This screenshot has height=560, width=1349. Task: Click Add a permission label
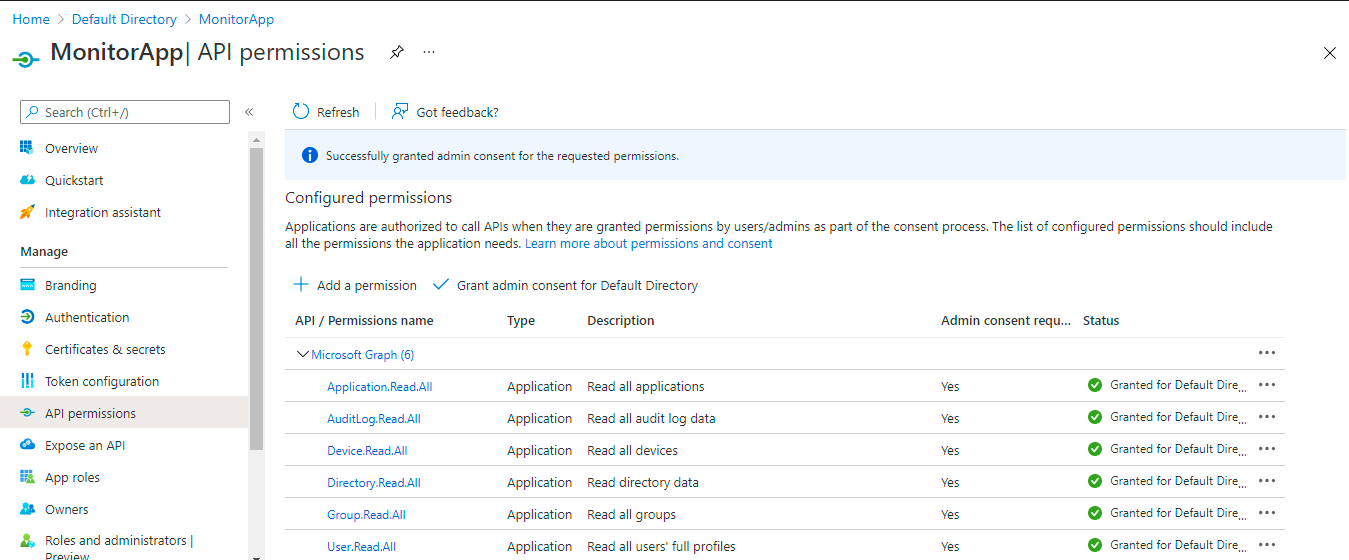[x=367, y=285]
